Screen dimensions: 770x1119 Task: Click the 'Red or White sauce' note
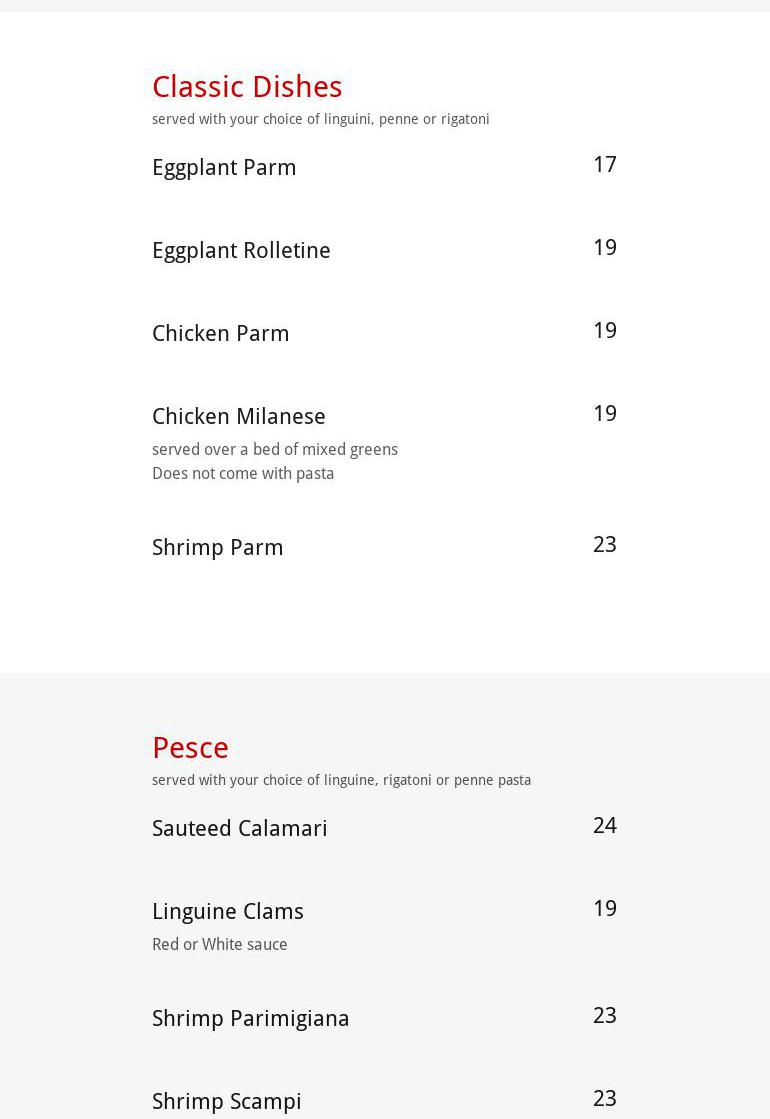pos(219,945)
